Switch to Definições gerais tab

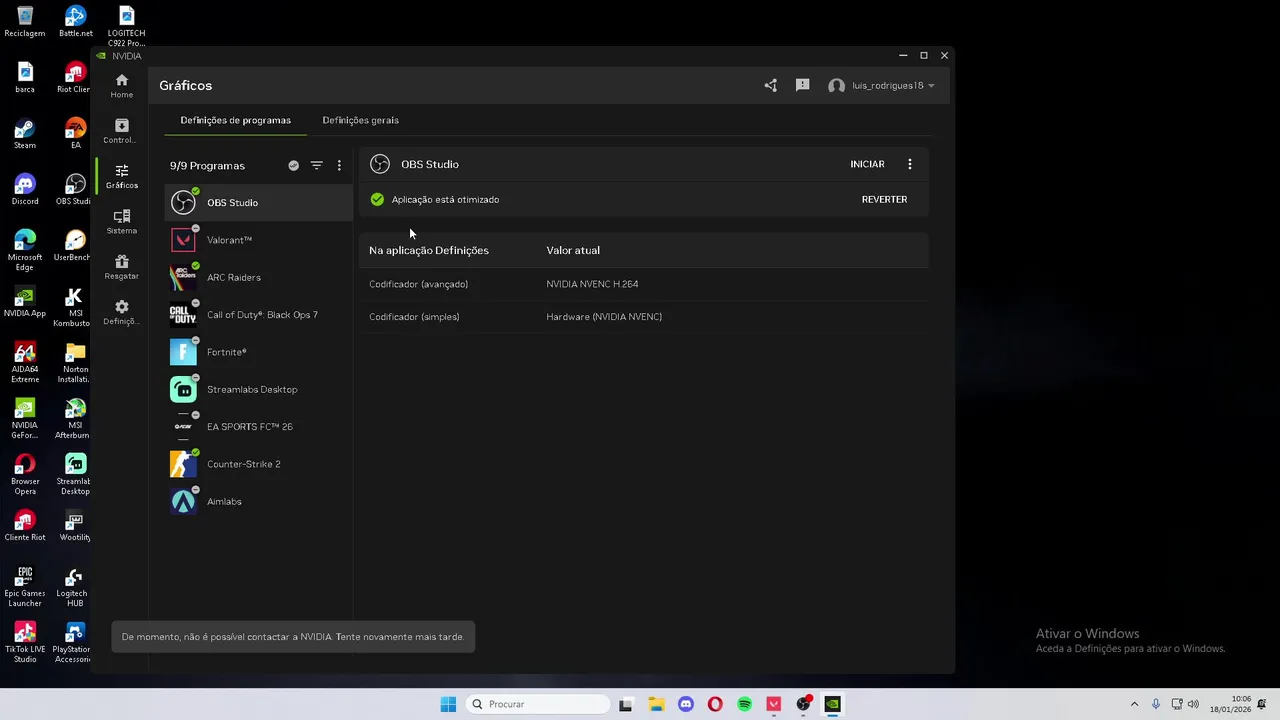[360, 120]
